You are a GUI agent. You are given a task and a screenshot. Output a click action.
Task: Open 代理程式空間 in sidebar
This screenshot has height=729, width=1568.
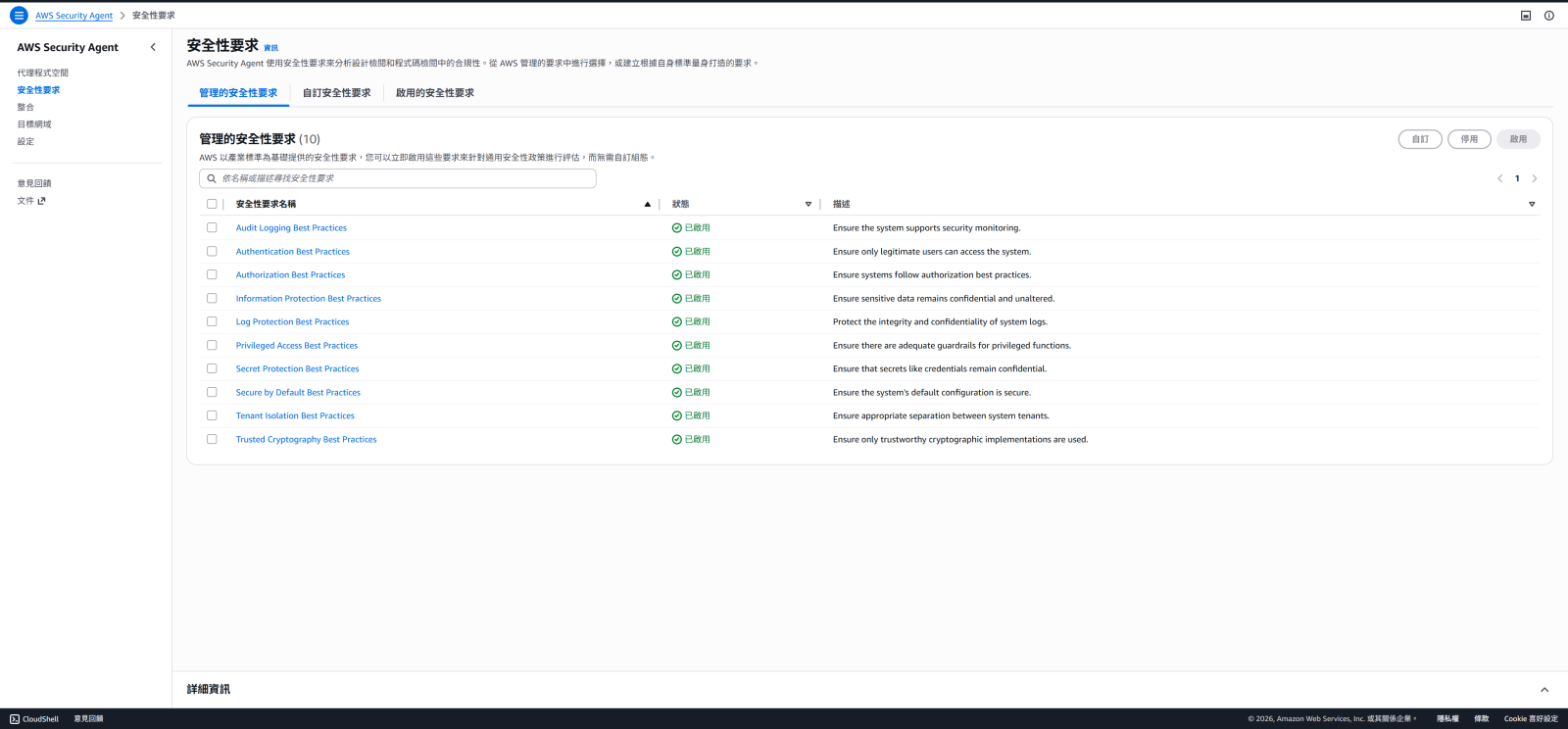43,73
